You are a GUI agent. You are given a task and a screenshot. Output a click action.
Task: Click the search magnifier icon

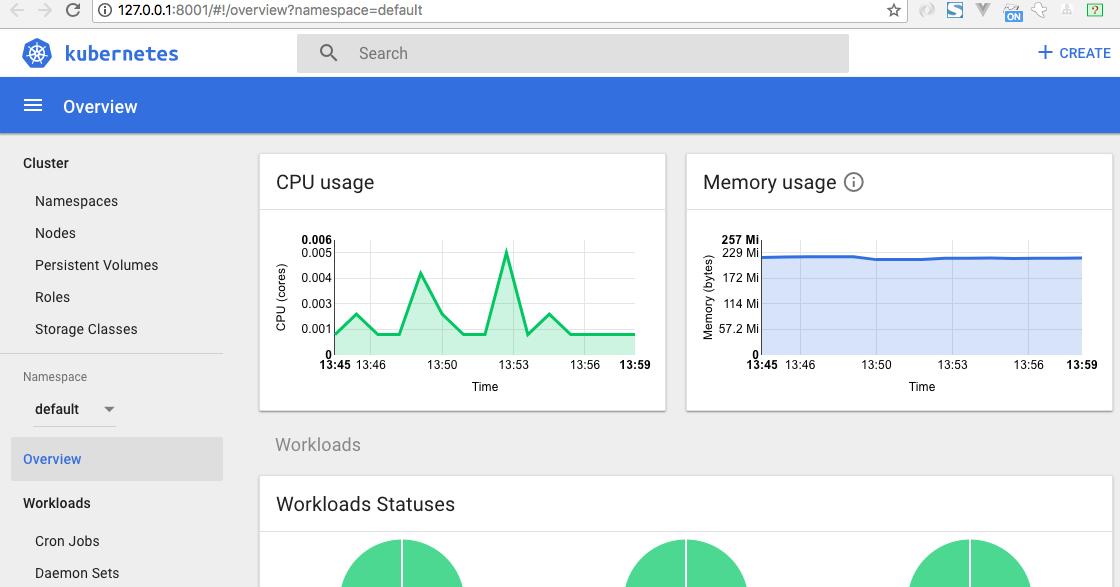click(x=328, y=52)
